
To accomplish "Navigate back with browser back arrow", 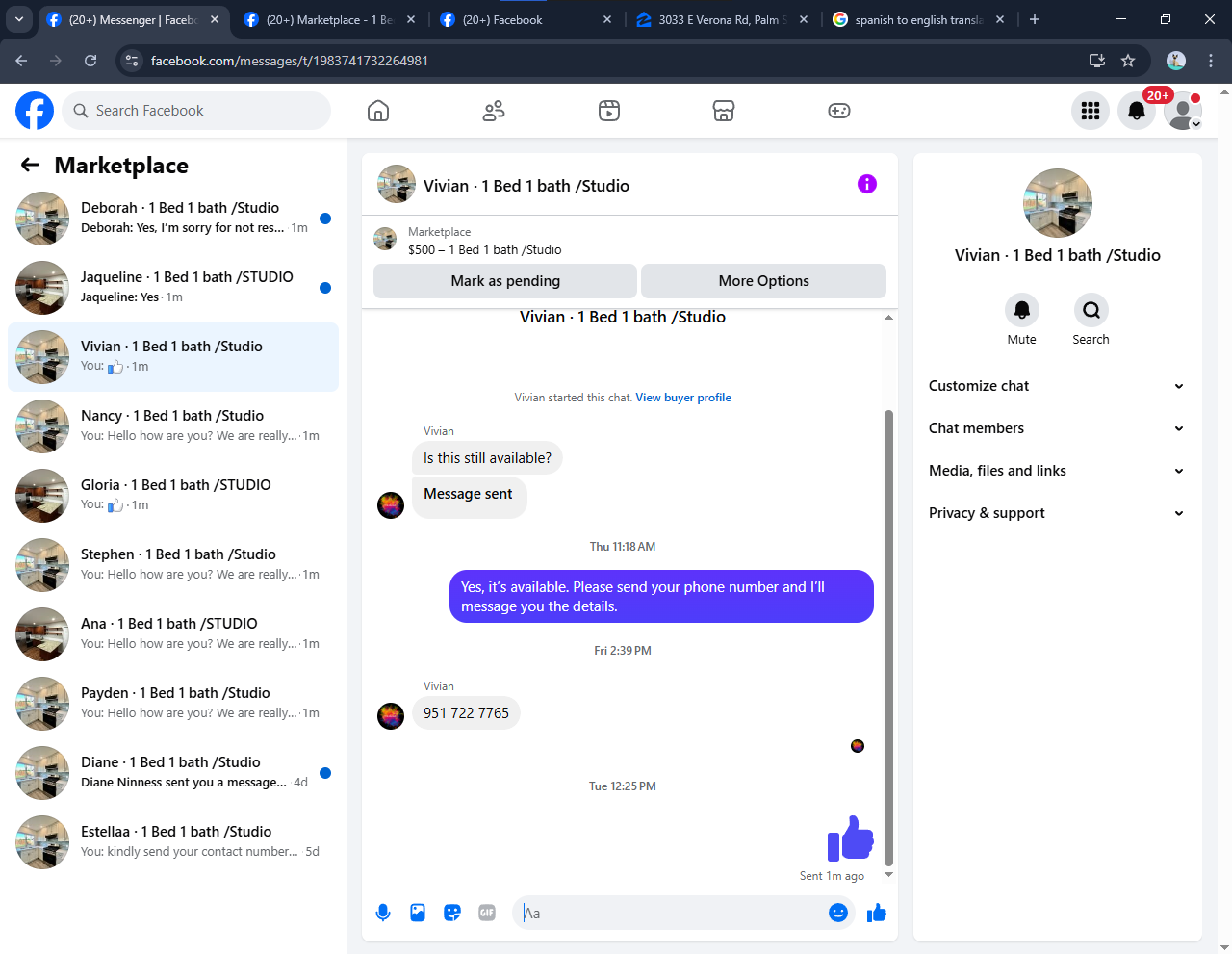I will (21, 61).
